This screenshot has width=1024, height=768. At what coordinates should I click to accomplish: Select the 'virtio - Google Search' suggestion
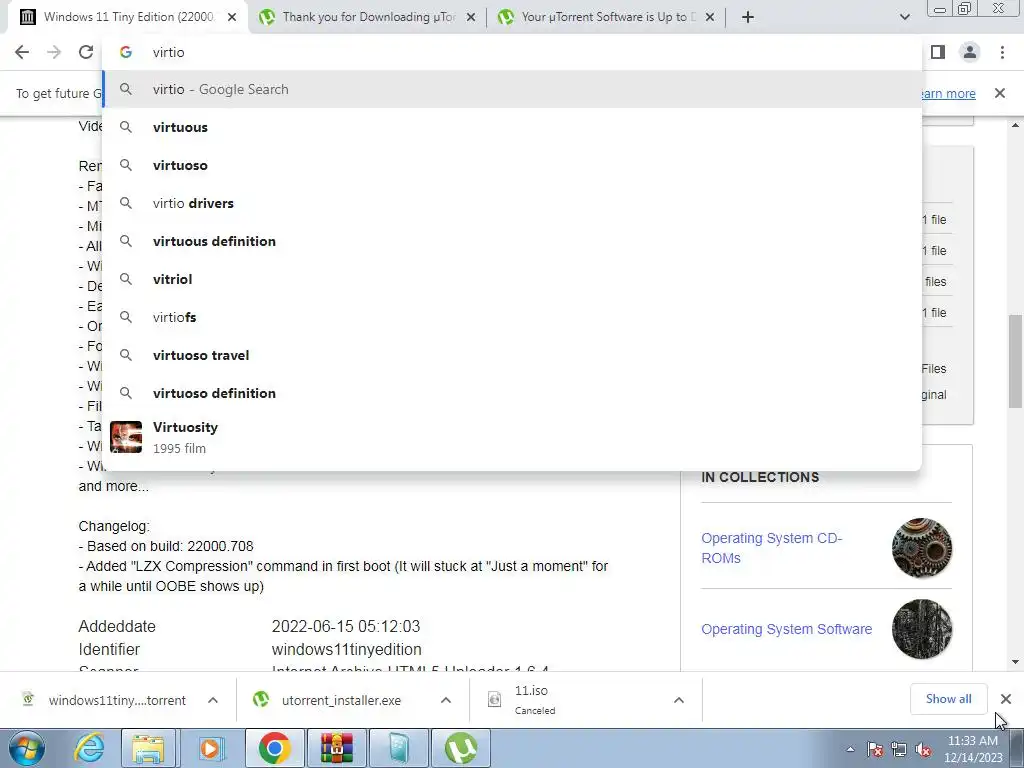click(512, 89)
